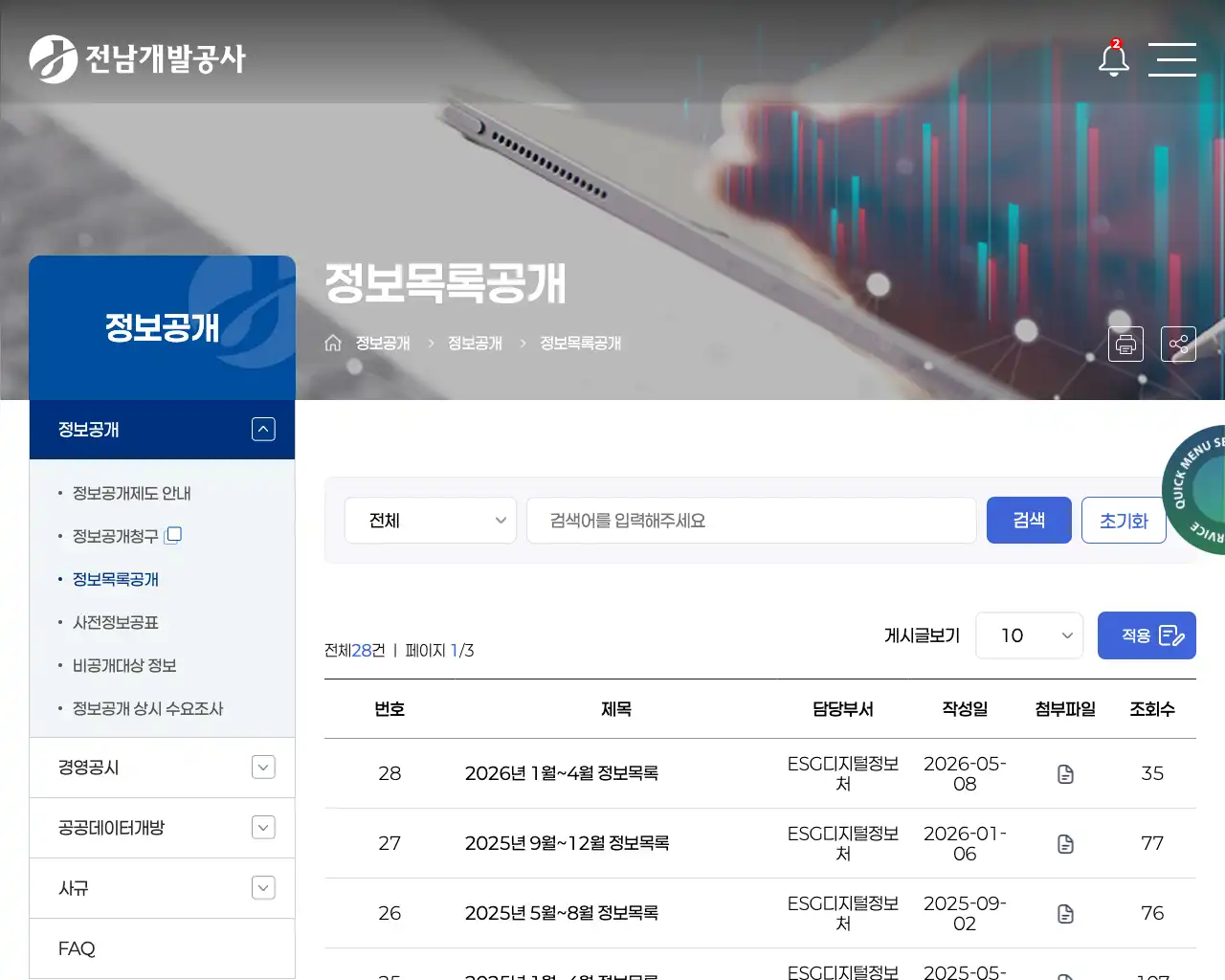The image size is (1225, 980).
Task: Open the hamburger menu
Action: [x=1172, y=59]
